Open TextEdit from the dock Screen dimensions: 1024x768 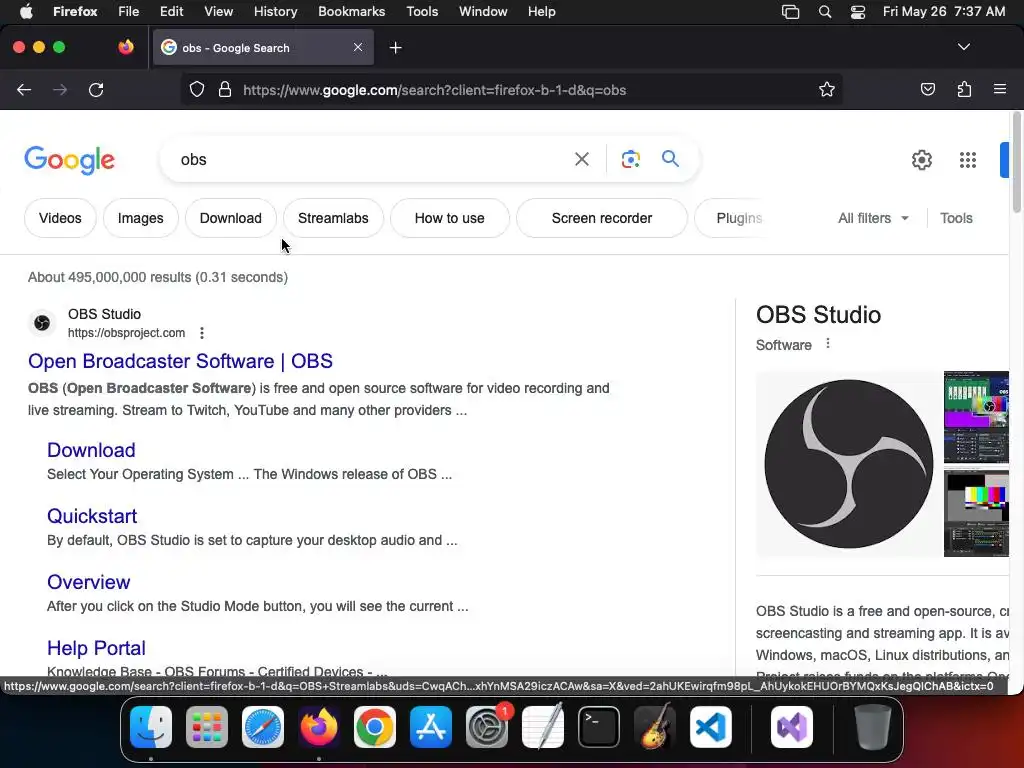point(543,727)
